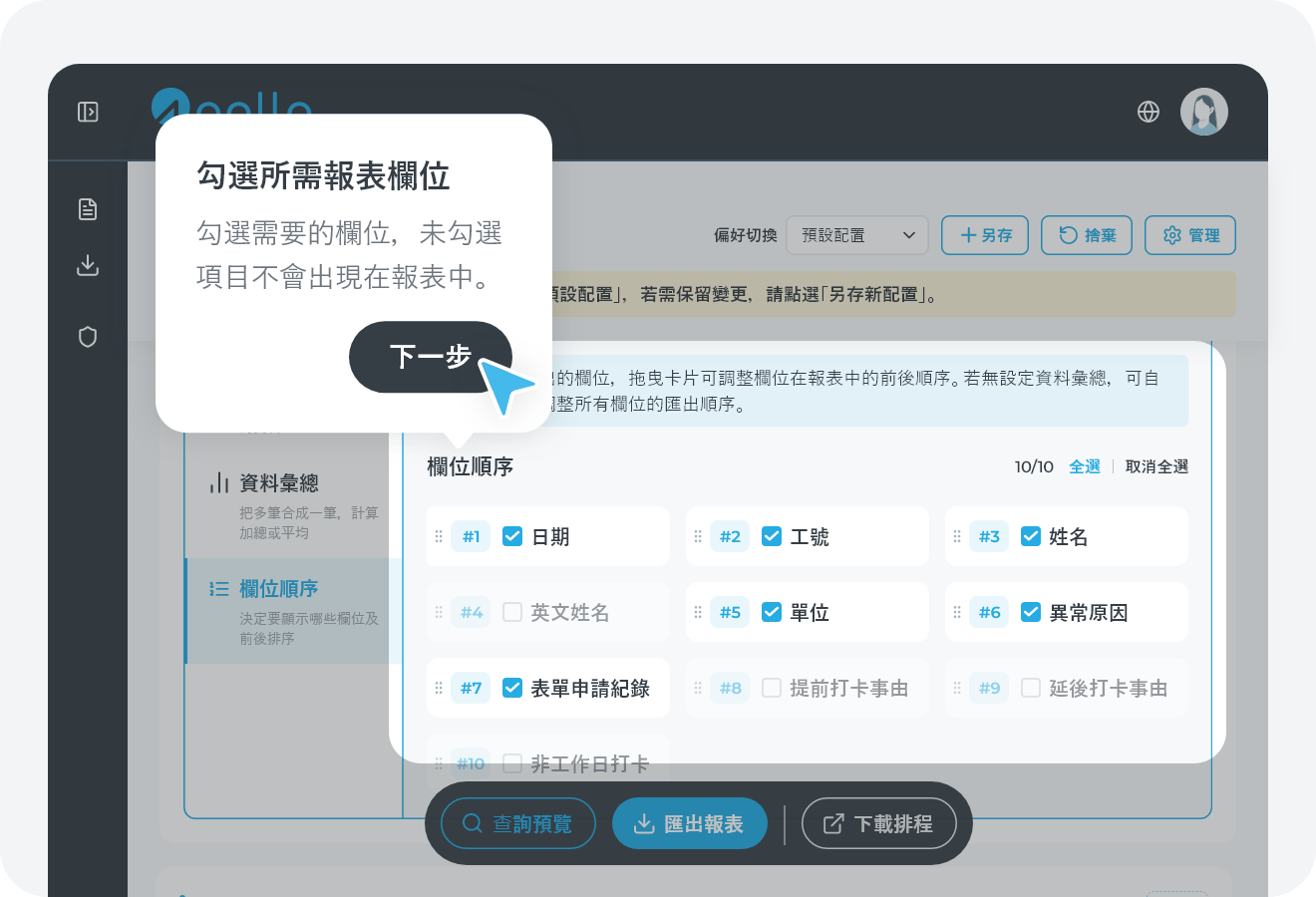Uncheck the 表單申請紀錄 field checkbox
Screen dimensions: 1316x897
pyautogui.click(x=512, y=688)
